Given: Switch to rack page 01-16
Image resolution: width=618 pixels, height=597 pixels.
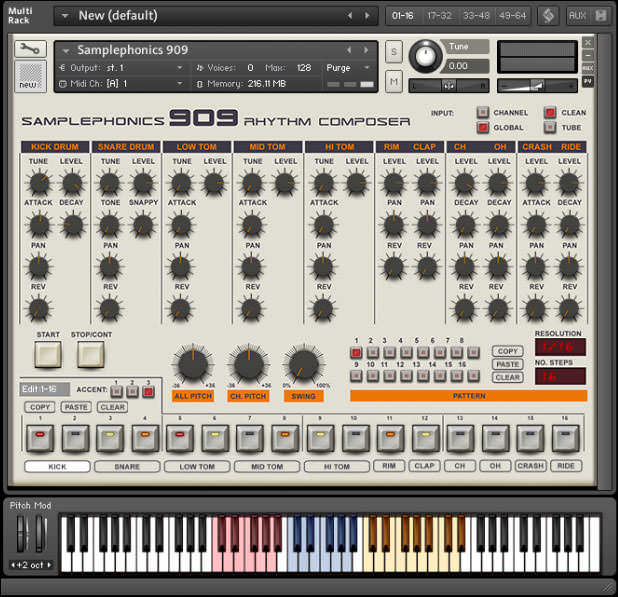Looking at the screenshot, I should (x=402, y=16).
